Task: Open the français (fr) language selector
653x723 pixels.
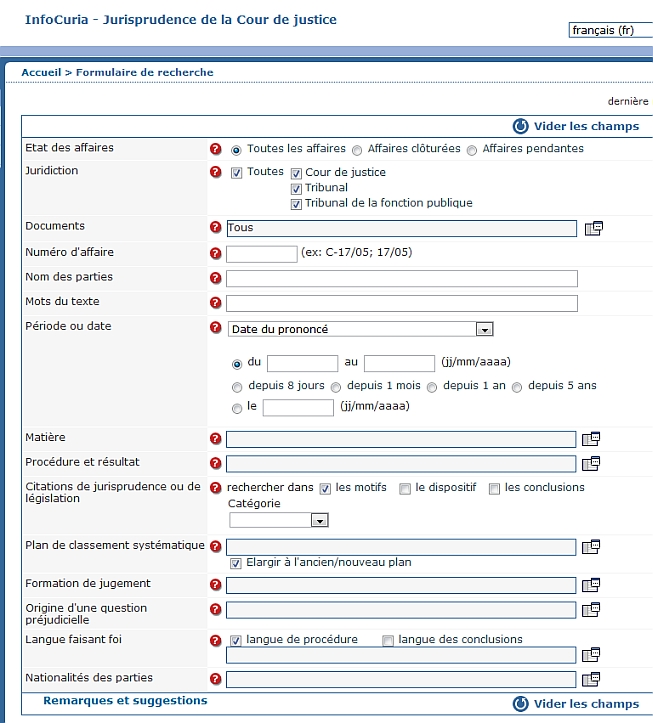Action: [611, 30]
